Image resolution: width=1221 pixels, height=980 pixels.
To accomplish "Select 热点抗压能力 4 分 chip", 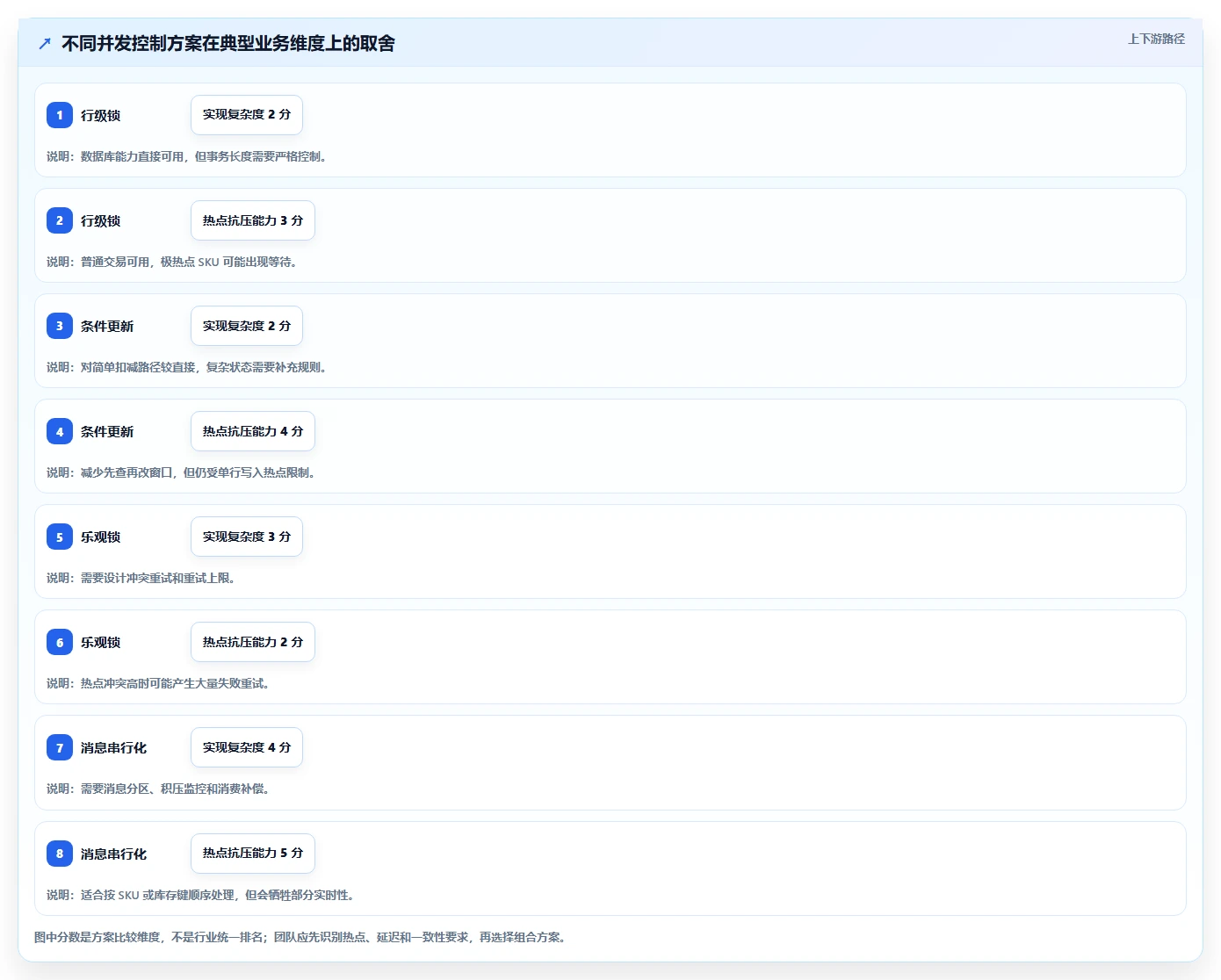I will (x=253, y=431).
